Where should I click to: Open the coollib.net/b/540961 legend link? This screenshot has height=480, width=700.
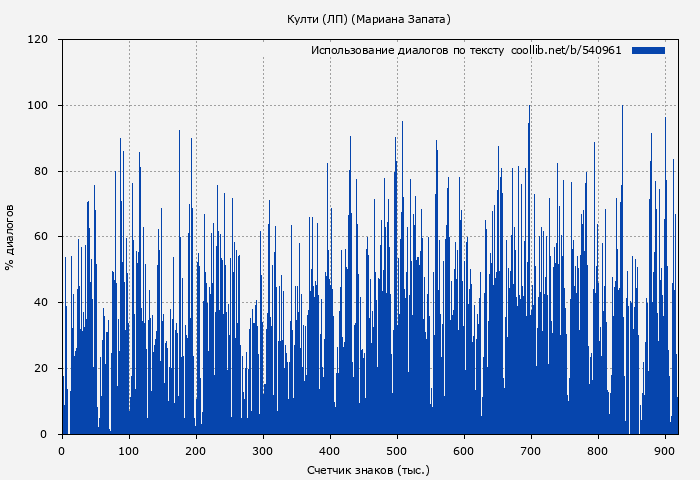[566, 50]
